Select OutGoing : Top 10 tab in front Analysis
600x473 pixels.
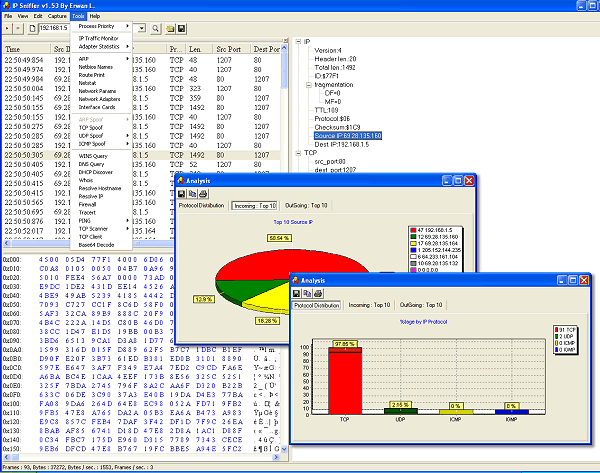[x=421, y=305]
